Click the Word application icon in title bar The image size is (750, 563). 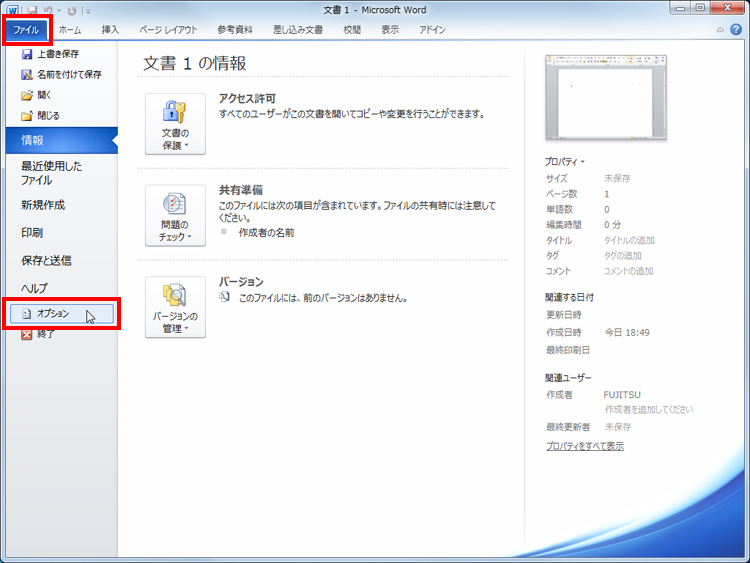click(13, 10)
